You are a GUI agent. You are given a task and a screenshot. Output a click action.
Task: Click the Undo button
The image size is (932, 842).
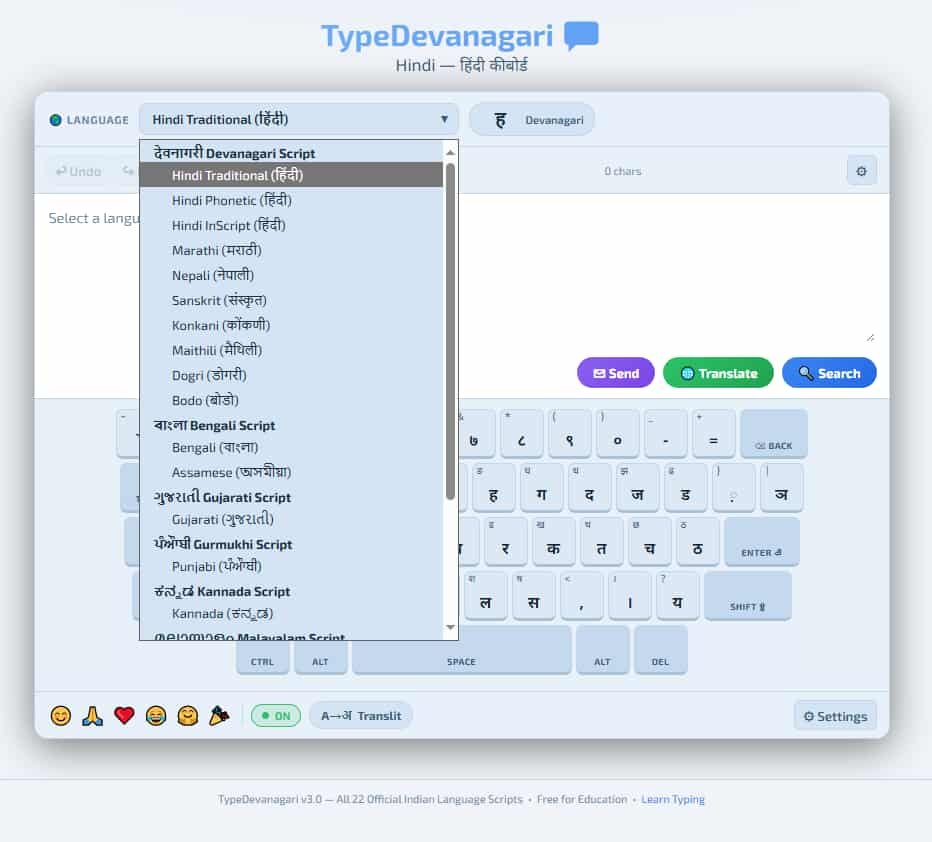[78, 171]
